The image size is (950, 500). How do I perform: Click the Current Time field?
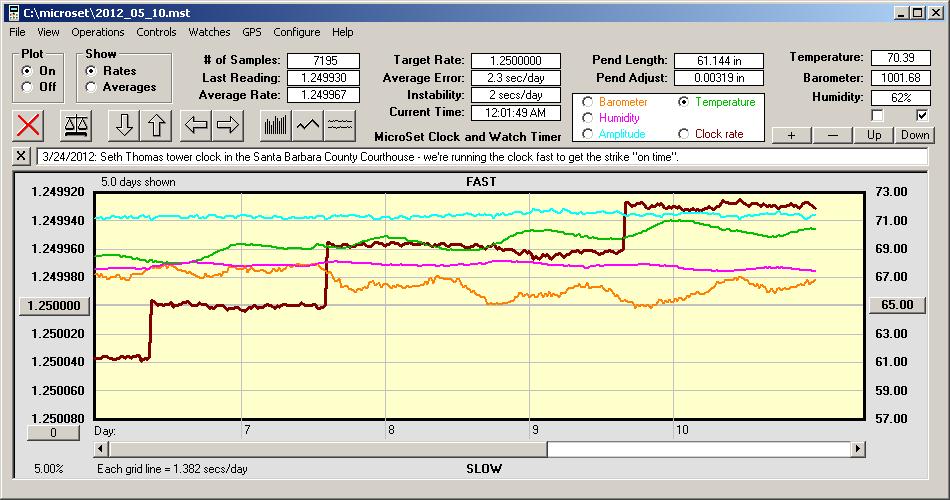(x=516, y=112)
